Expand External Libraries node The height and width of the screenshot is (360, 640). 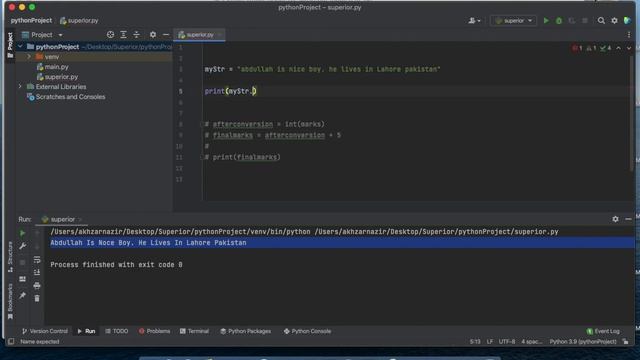(20, 87)
